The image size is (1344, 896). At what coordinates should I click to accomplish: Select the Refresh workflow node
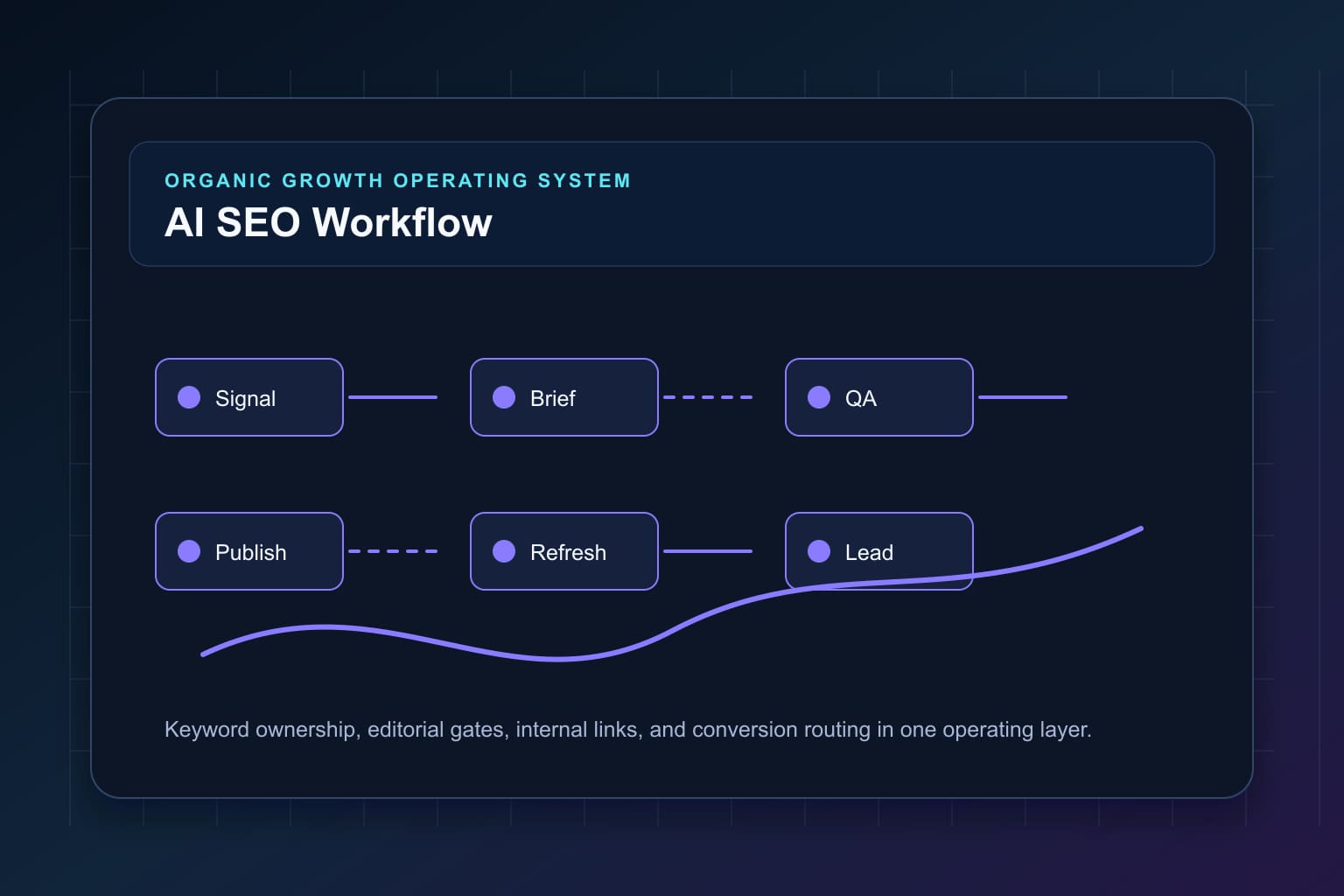point(564,551)
